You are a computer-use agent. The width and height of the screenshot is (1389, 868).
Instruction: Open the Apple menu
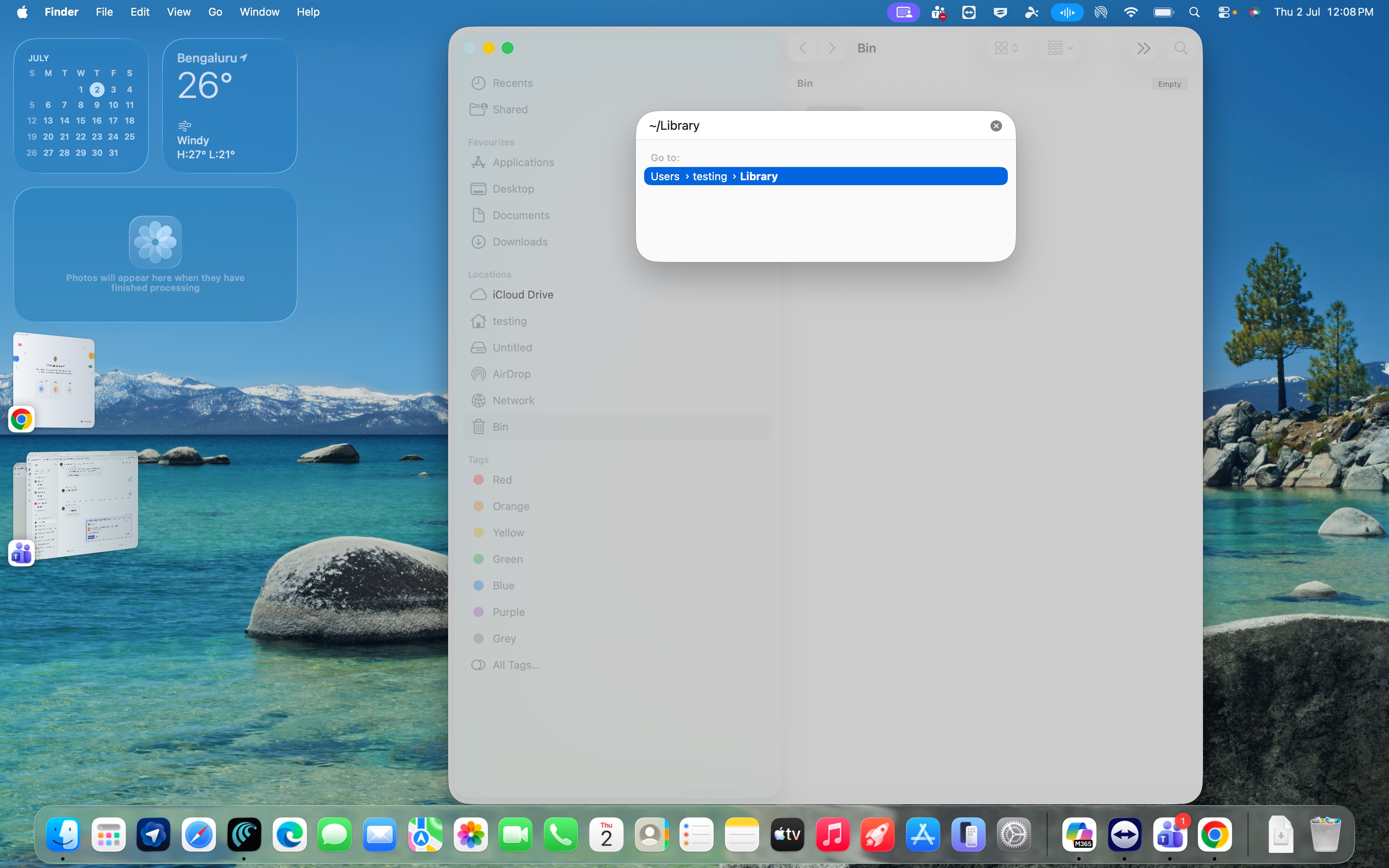22,12
